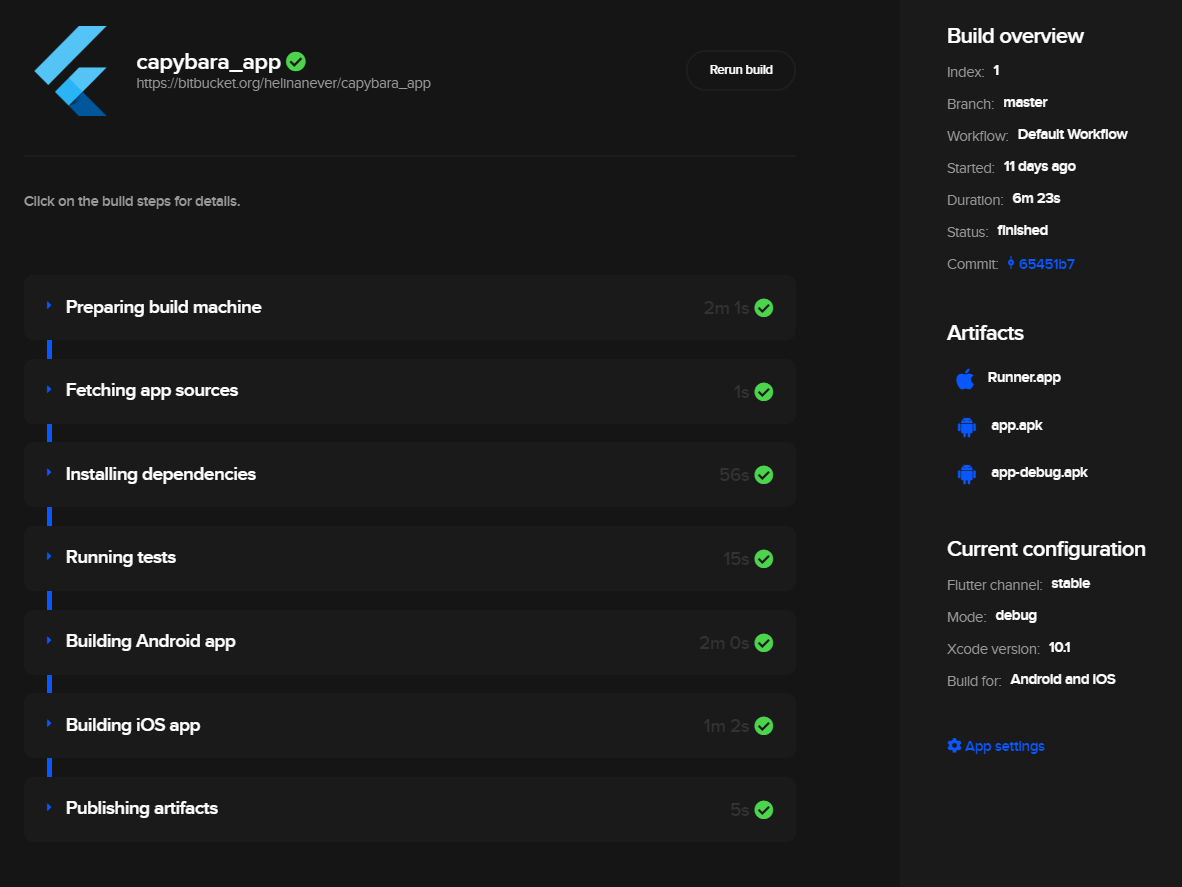
Task: Click the success check on Running tests
Action: pos(764,558)
